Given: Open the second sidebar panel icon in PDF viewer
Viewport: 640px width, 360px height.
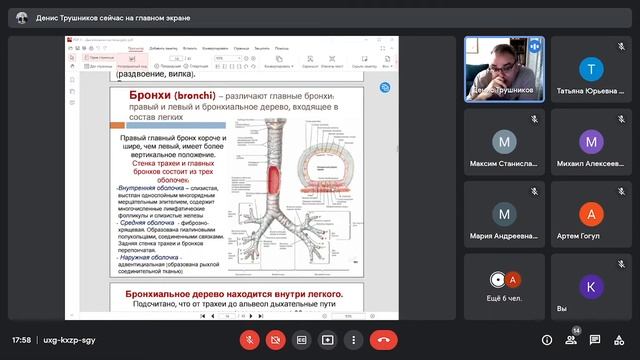Looking at the screenshot, I should pos(72,91).
